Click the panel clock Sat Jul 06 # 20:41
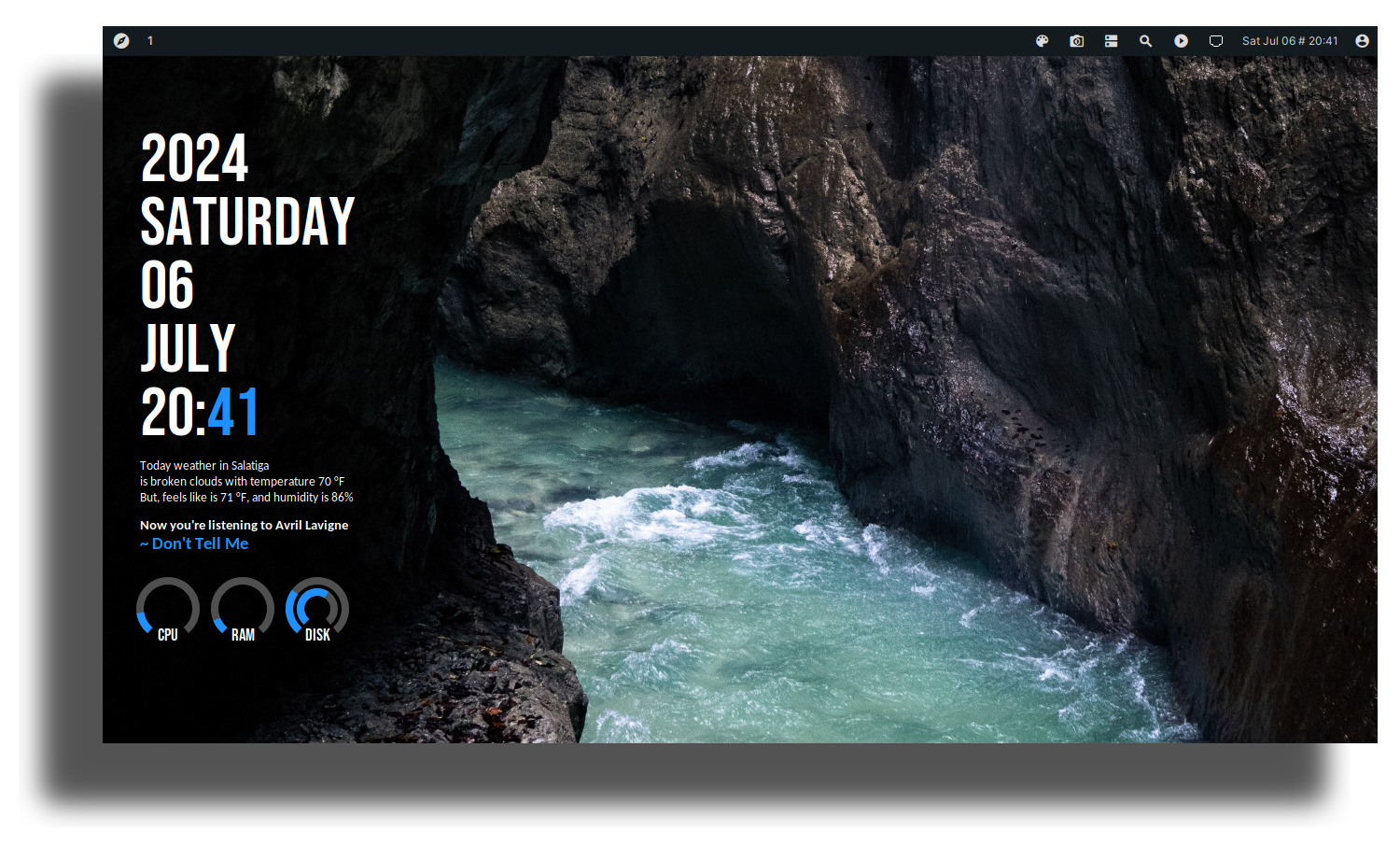The height and width of the screenshot is (846, 1400). tap(1290, 41)
